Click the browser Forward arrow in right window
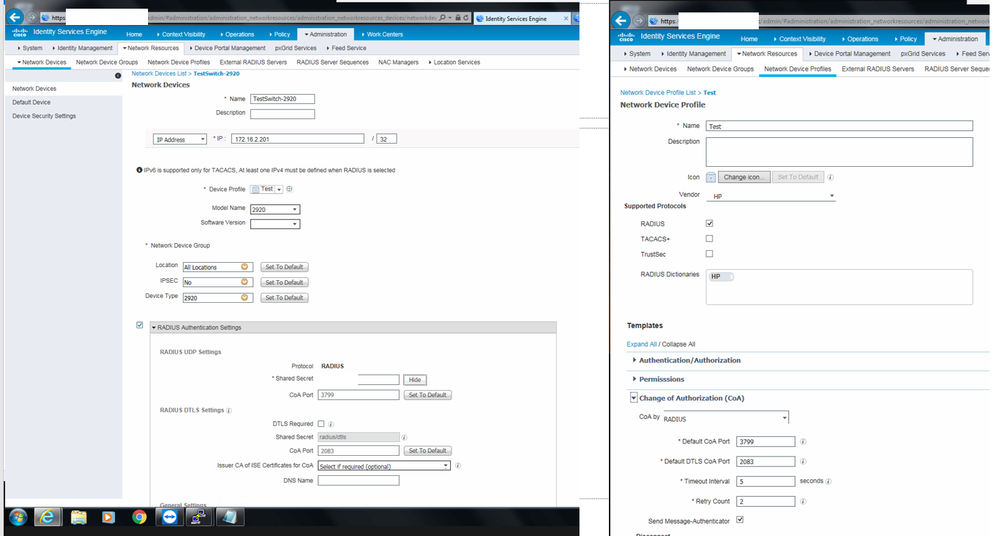This screenshot has width=999, height=536. point(638,20)
